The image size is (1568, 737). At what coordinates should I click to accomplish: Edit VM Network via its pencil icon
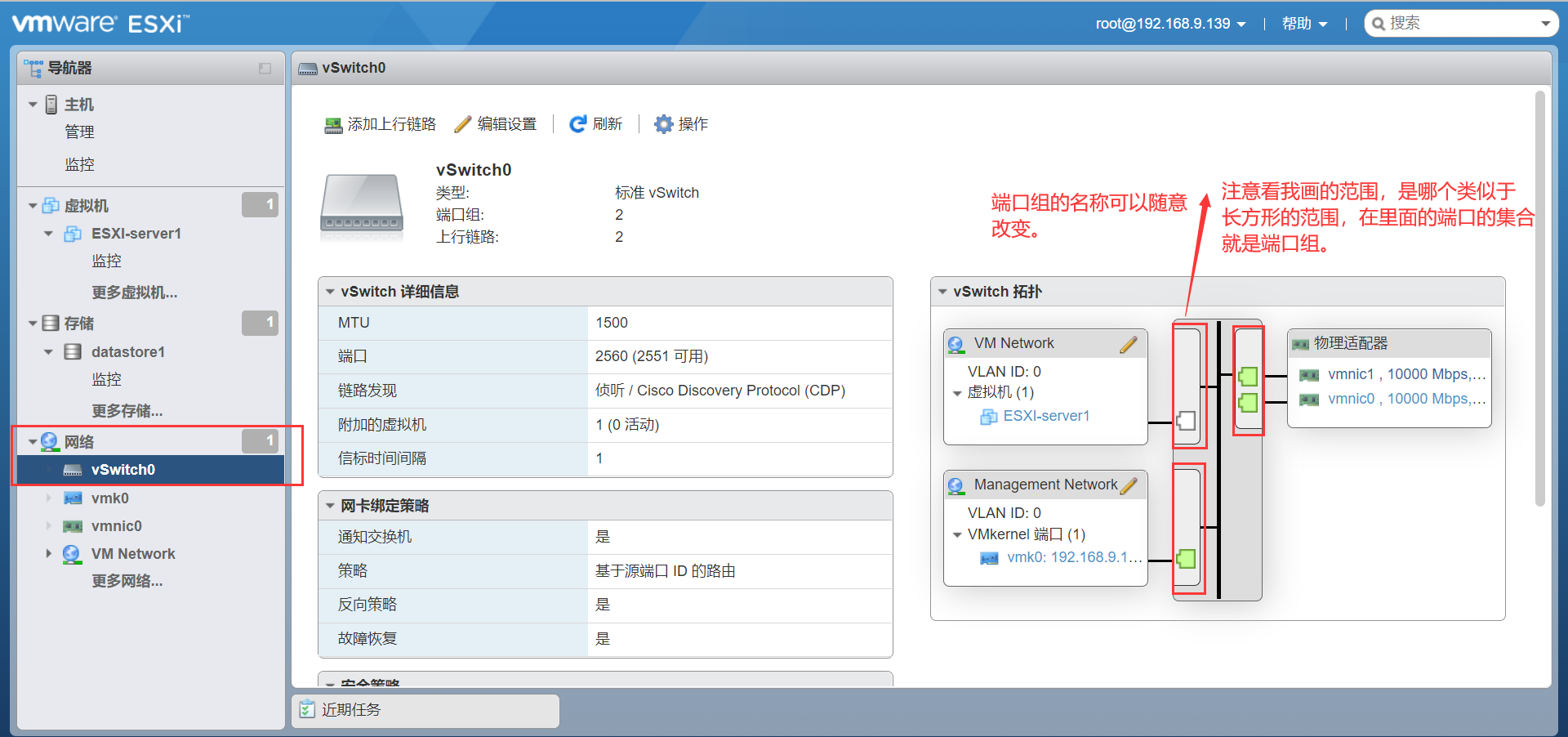[1129, 344]
